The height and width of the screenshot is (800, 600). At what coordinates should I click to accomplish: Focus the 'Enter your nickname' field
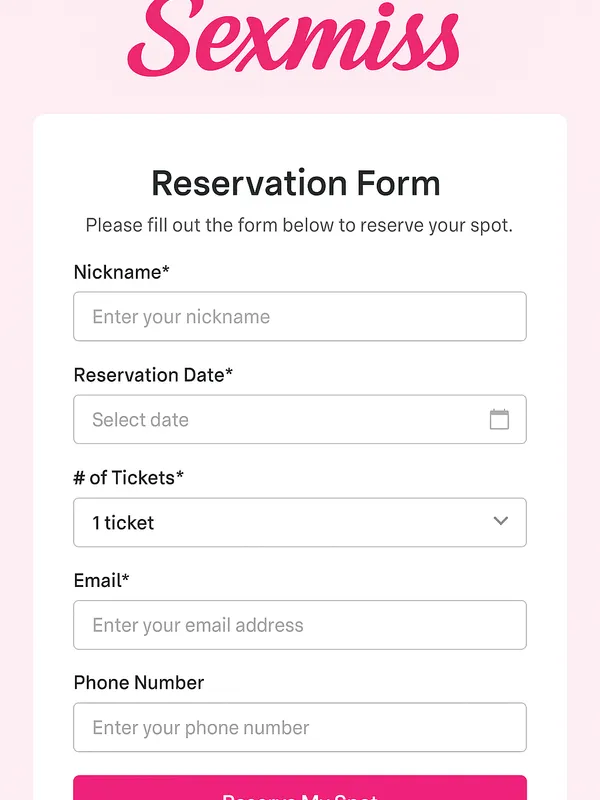coord(299,317)
